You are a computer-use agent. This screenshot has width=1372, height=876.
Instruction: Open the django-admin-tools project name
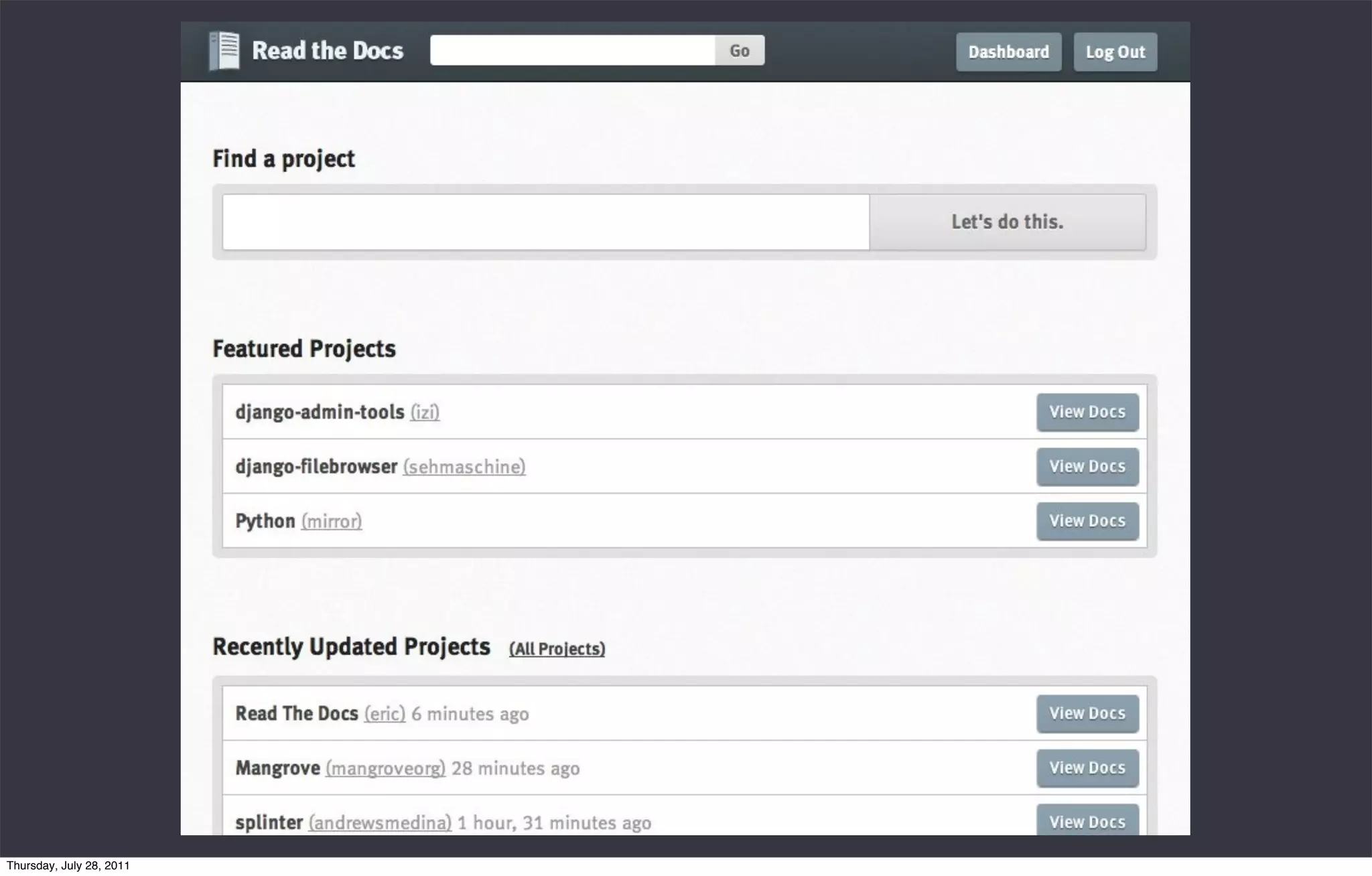pos(320,412)
